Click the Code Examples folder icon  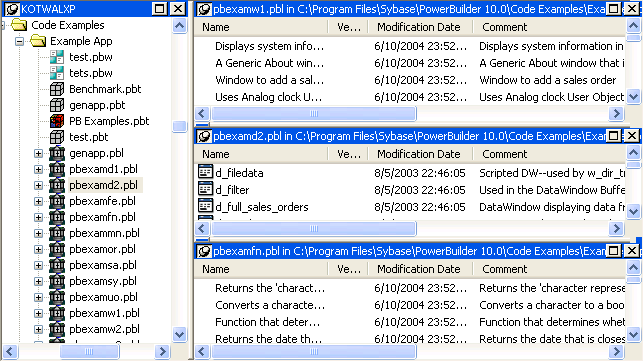point(19,25)
